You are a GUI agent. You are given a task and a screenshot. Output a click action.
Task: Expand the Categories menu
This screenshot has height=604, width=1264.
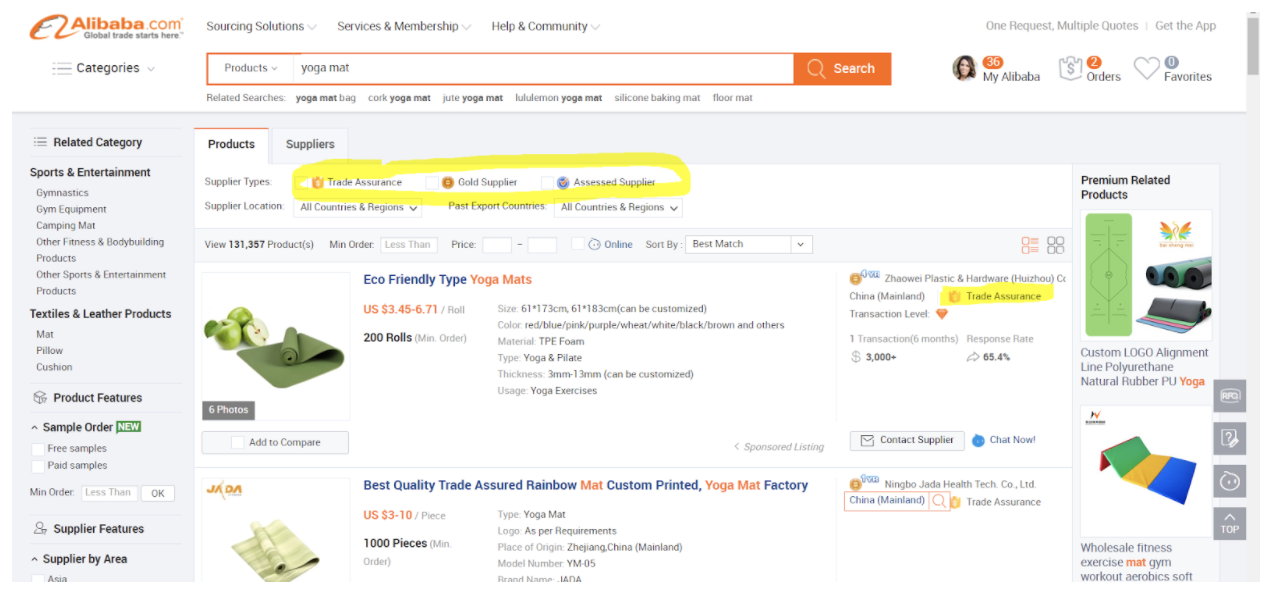tap(103, 68)
